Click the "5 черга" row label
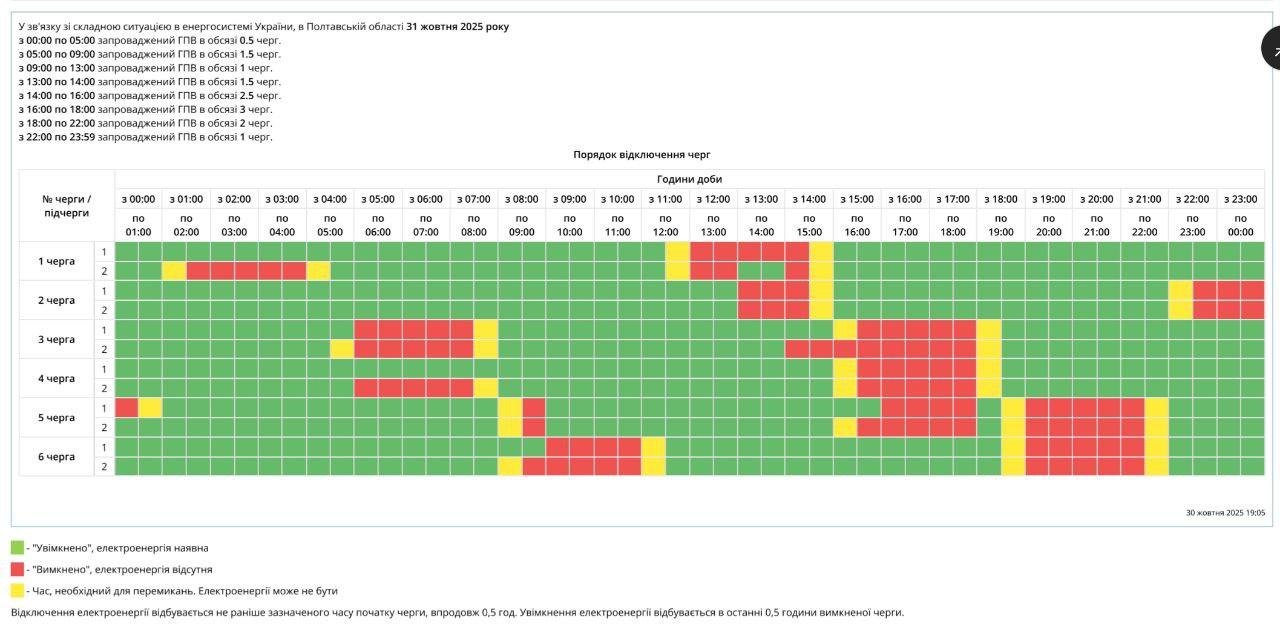The width and height of the screenshot is (1280, 630). pyautogui.click(x=56, y=418)
